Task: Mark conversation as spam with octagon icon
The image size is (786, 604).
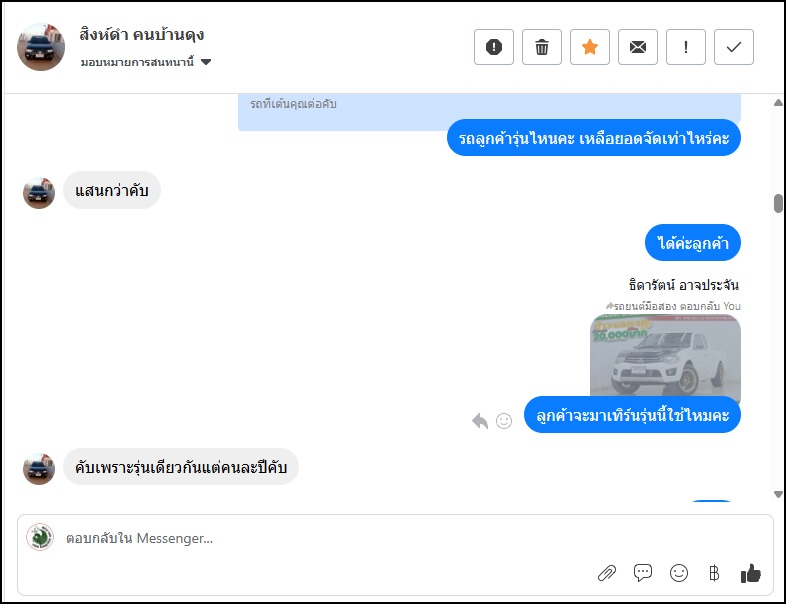Action: [x=494, y=47]
